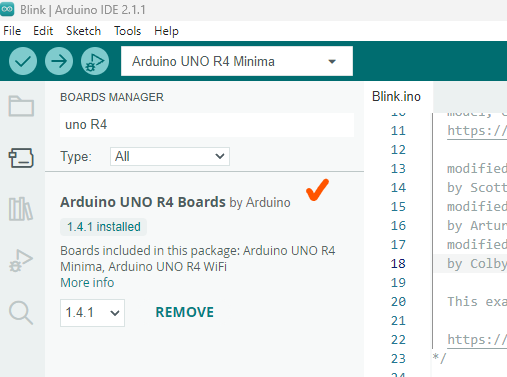
Task: Click the boards search field containing uno R4
Action: tap(207, 125)
